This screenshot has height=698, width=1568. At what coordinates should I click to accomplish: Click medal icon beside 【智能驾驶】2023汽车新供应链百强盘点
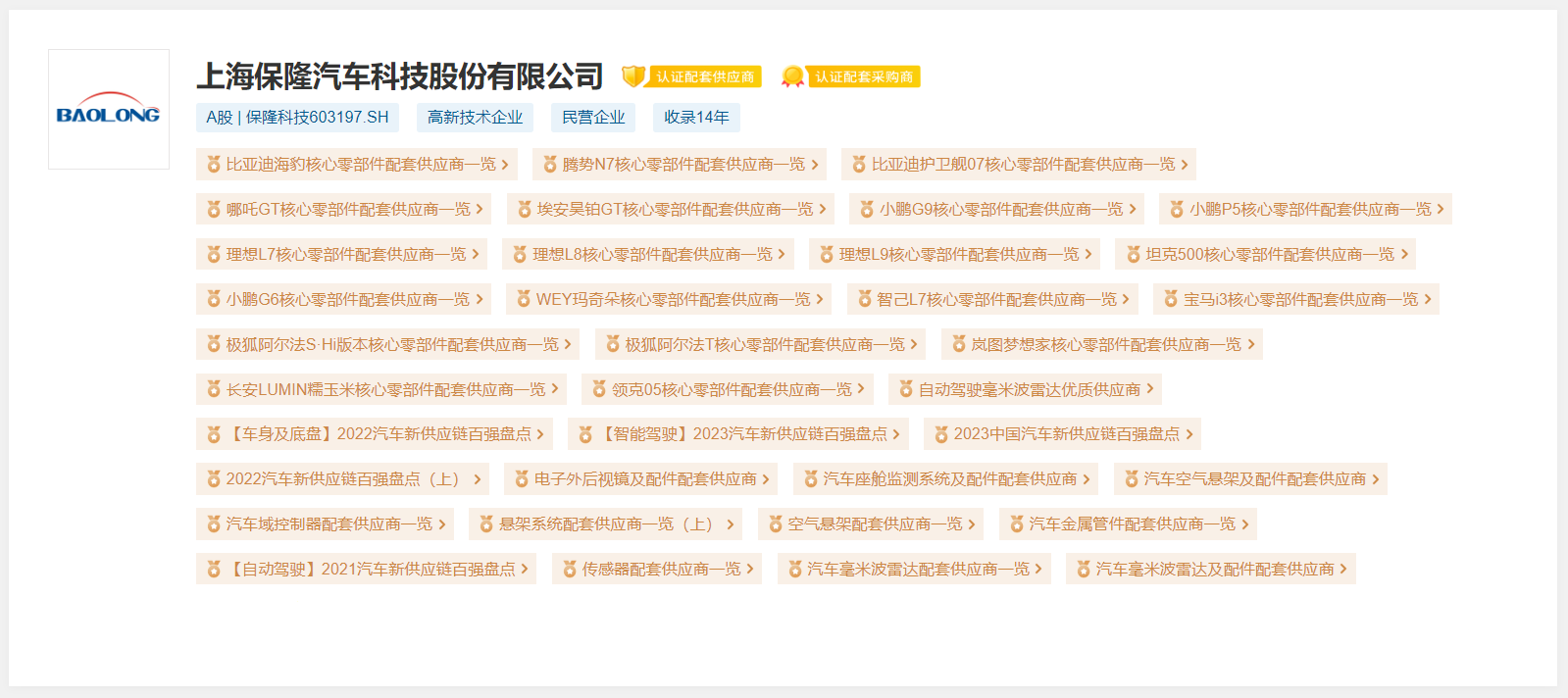(585, 433)
